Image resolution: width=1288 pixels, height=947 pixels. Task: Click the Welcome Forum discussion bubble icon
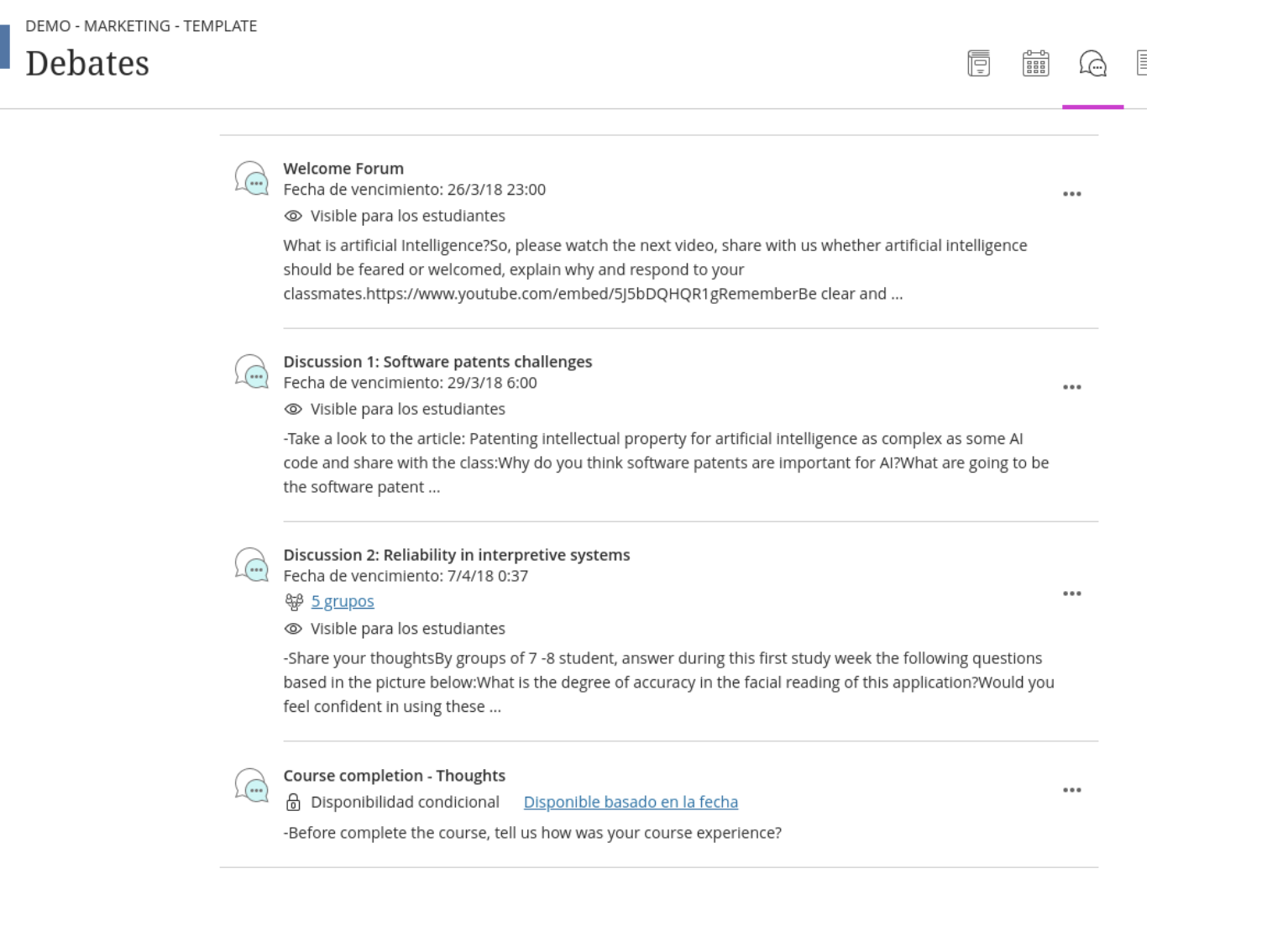[252, 178]
